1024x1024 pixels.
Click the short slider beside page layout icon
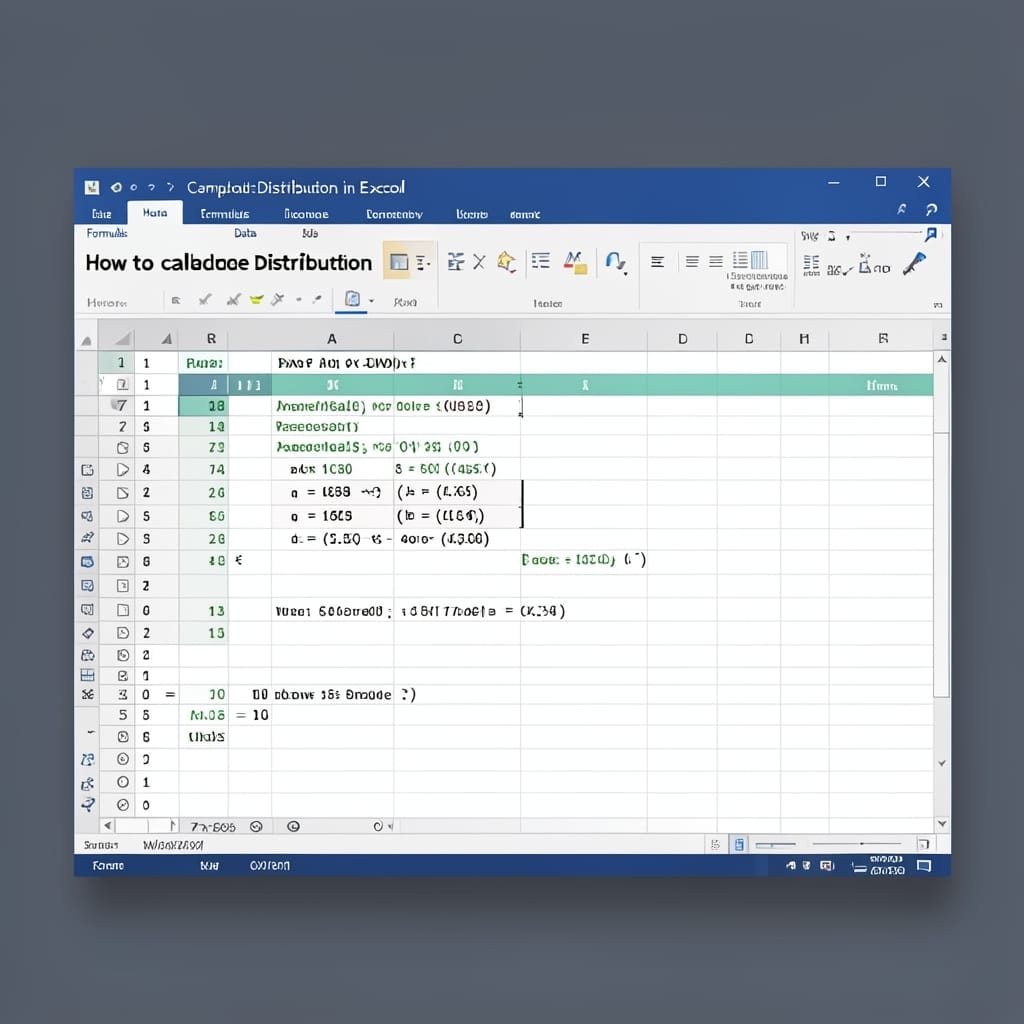[775, 844]
